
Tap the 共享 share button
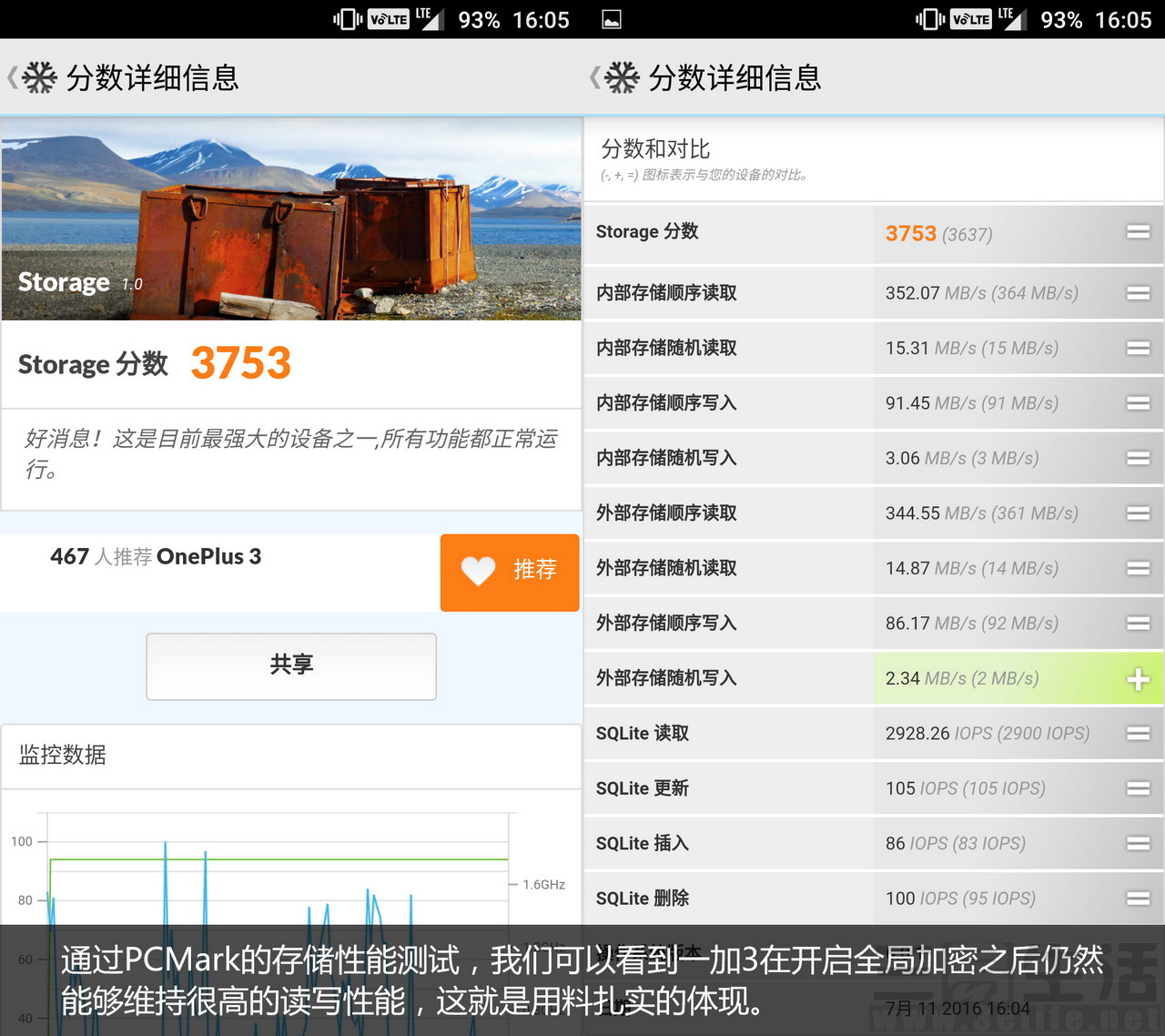(x=291, y=666)
